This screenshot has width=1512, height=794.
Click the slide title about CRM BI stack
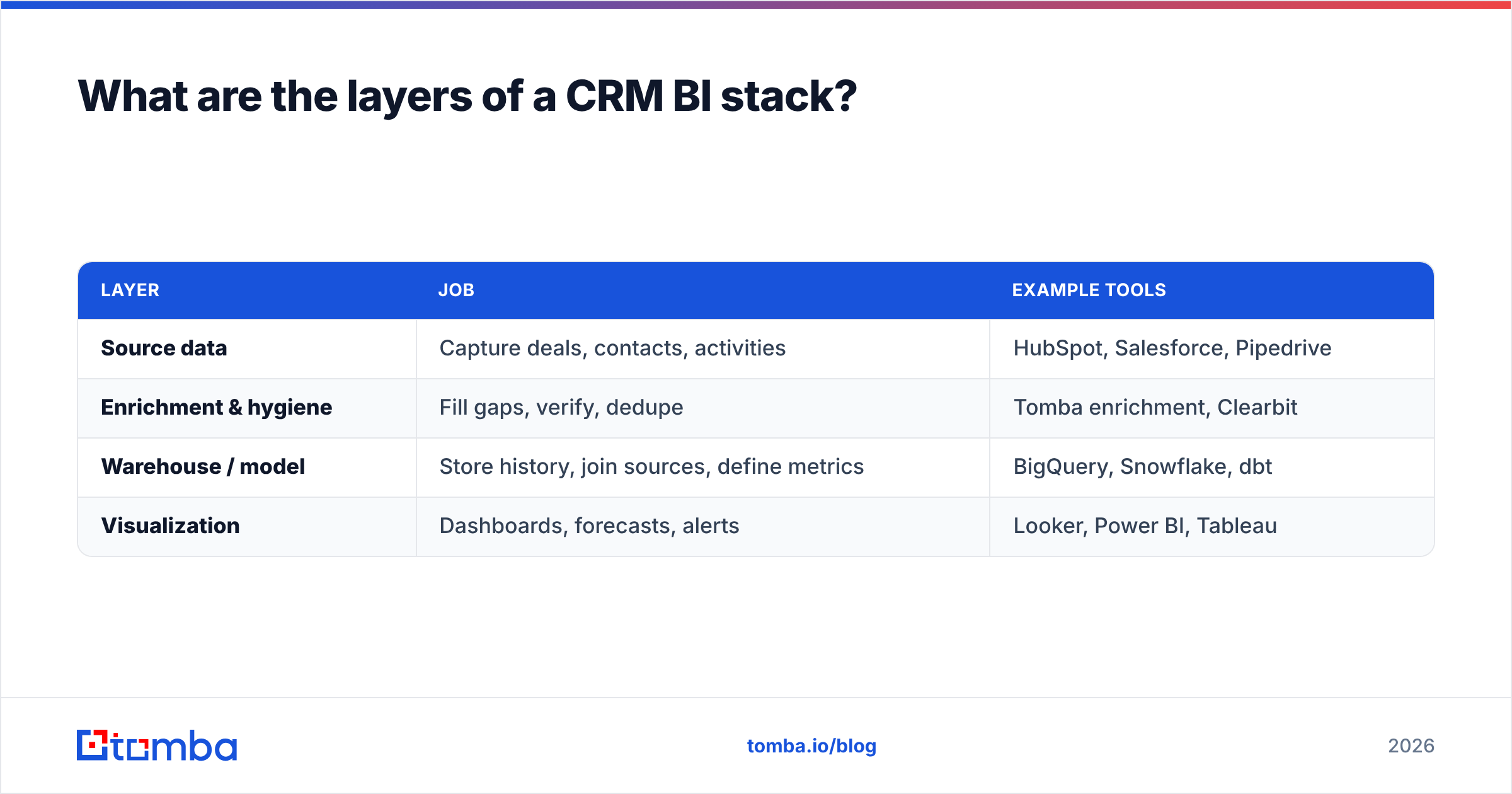(467, 96)
